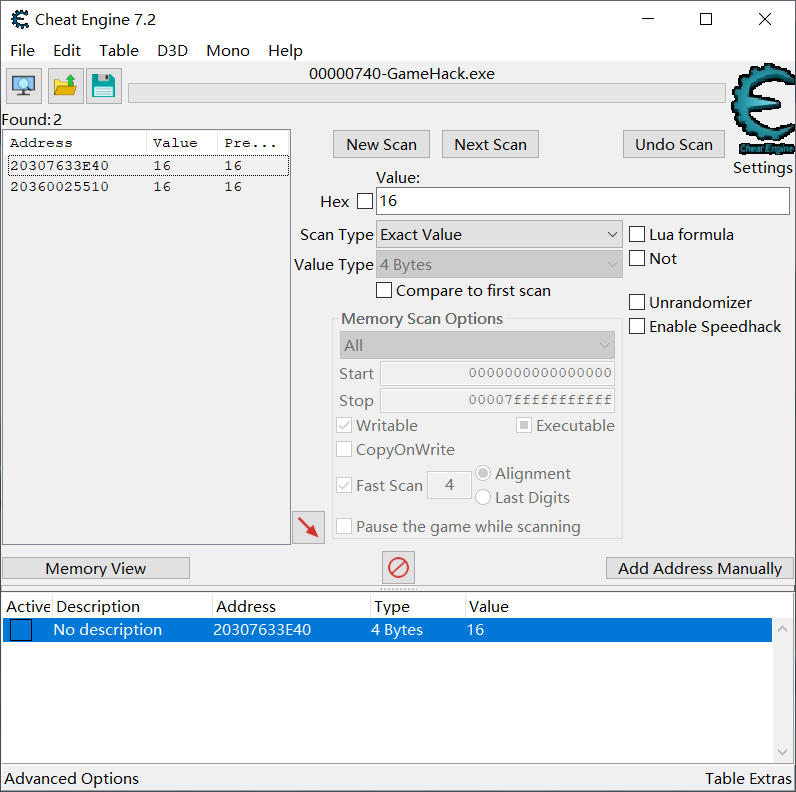The image size is (796, 792).
Task: Click the Next Scan button
Action: pos(490,145)
